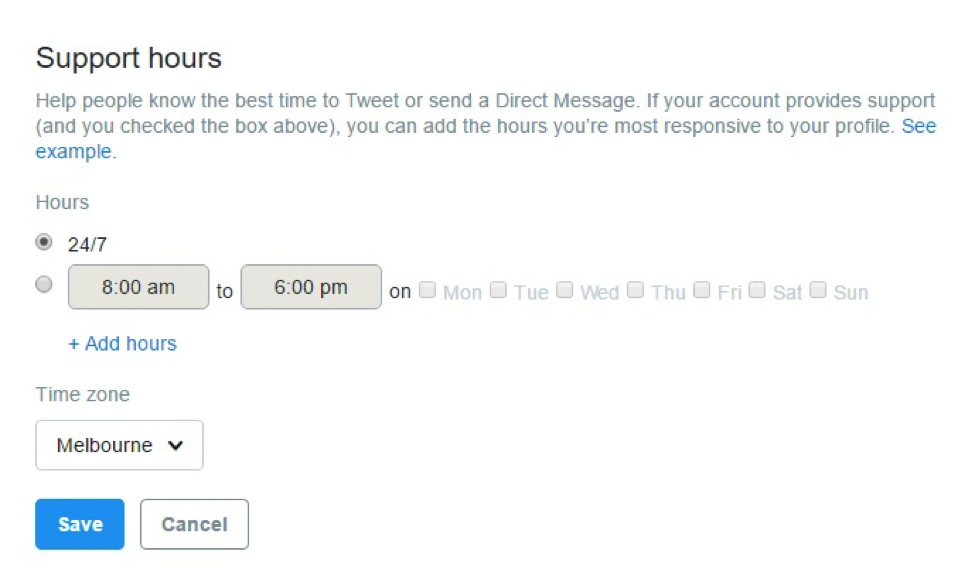Click the + Add hours link

coord(122,344)
